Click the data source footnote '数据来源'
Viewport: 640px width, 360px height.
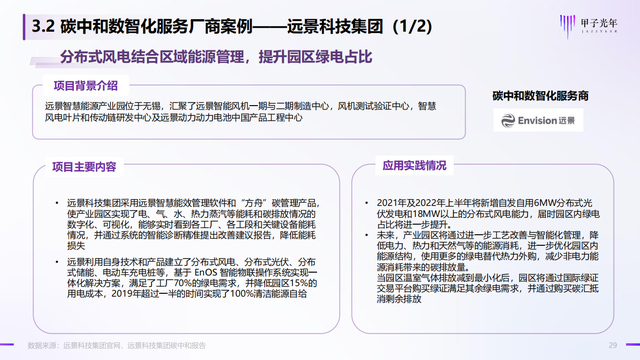(116, 345)
